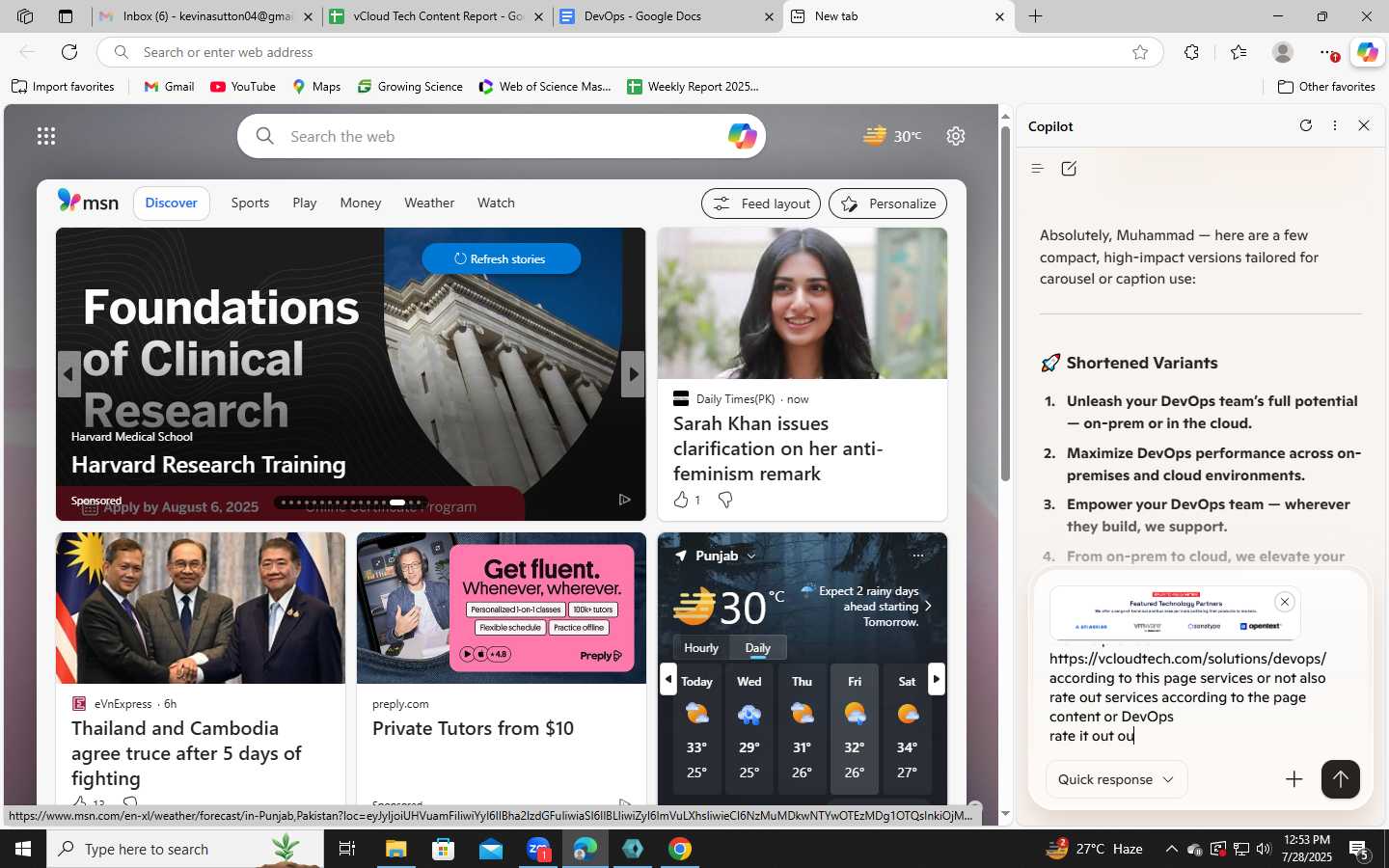Click the address bar input

pyautogui.click(x=630, y=52)
